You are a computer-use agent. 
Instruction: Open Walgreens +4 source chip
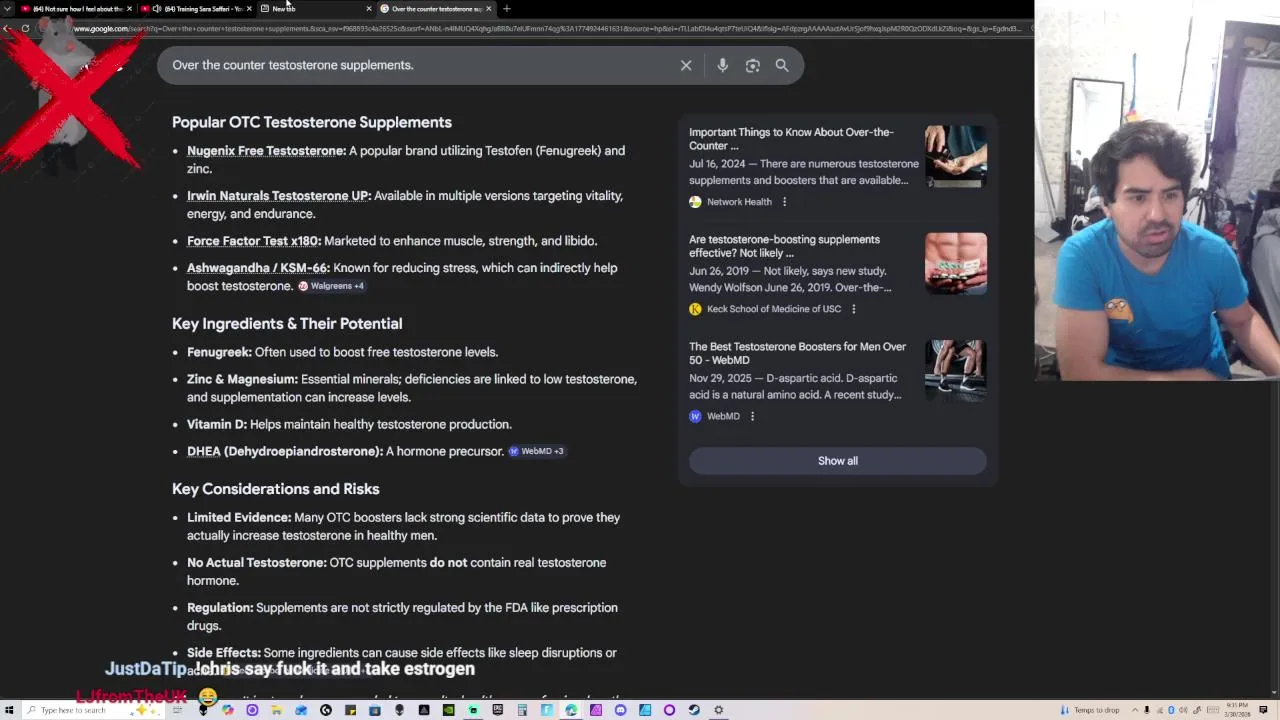(331, 286)
